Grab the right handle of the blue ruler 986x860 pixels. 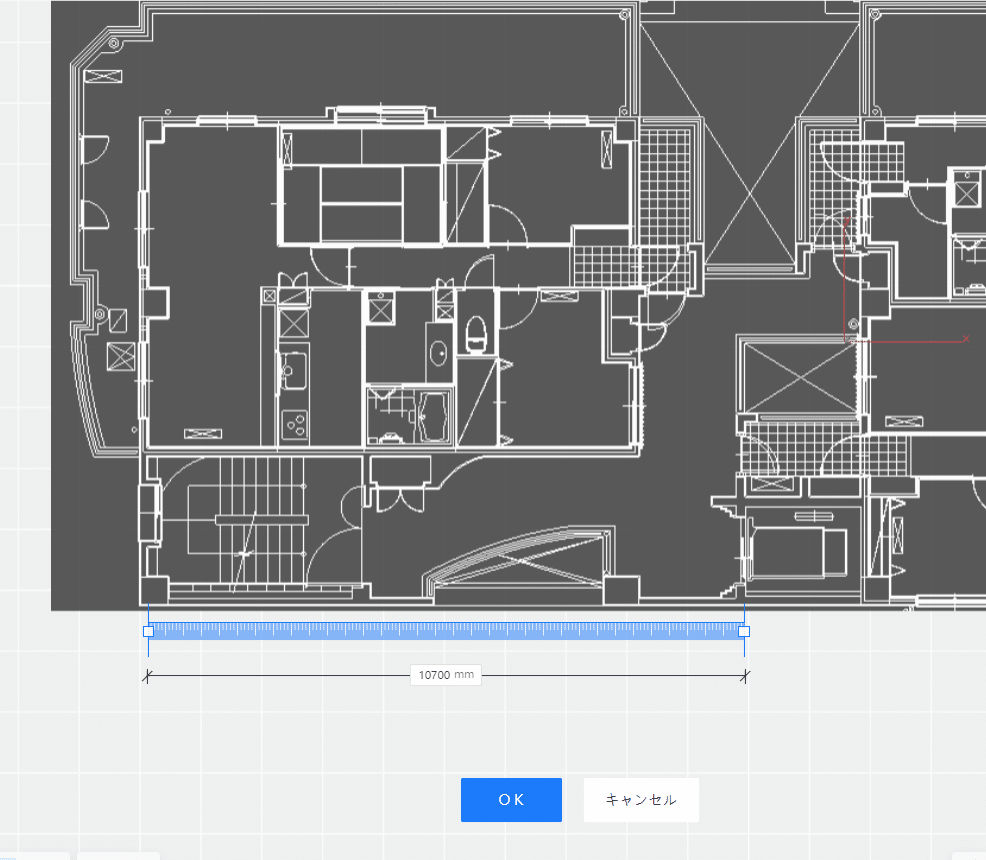point(744,631)
